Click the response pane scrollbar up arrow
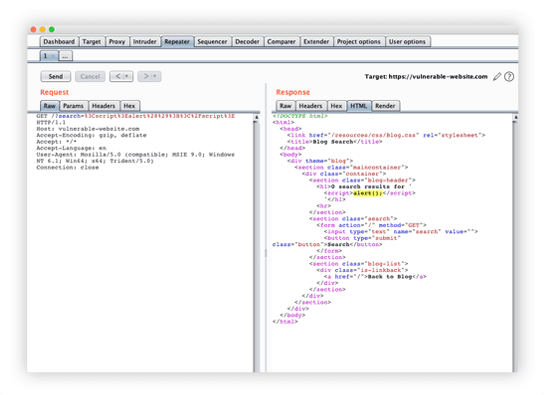The width and height of the screenshot is (544, 395). pos(516,118)
